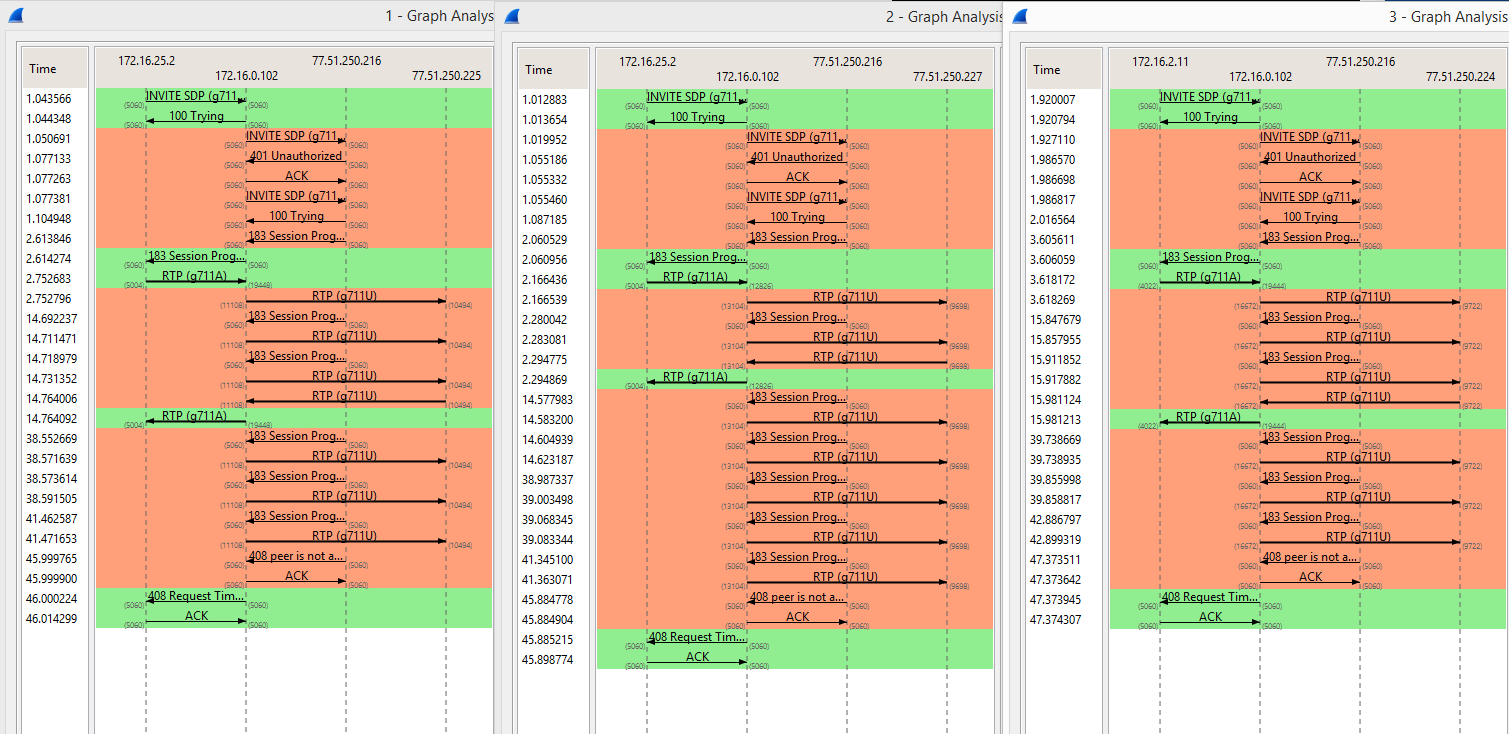Viewport: 1509px width, 734px height.
Task: Click host header 172.16.2.11 in graph 3
Action: (1160, 61)
